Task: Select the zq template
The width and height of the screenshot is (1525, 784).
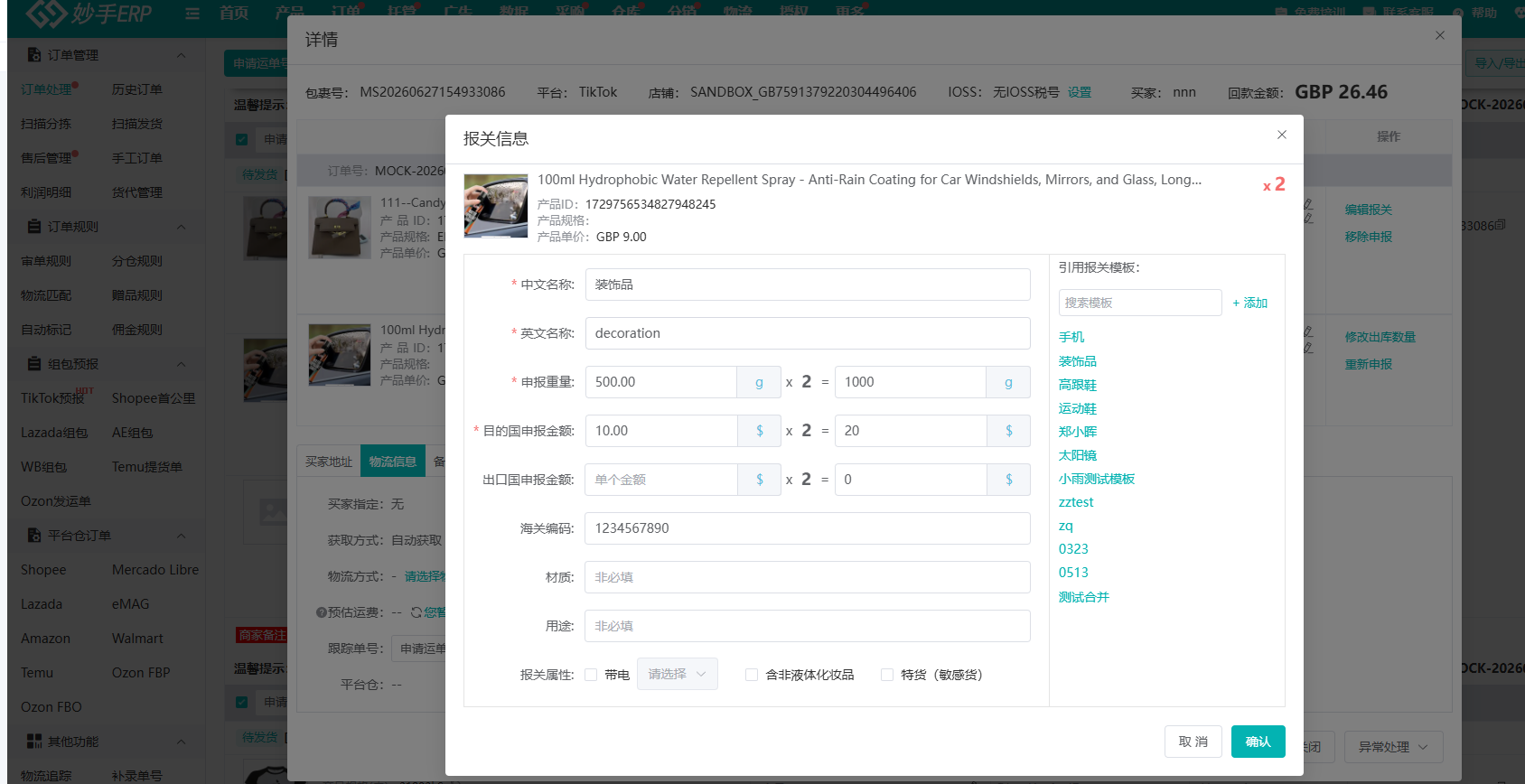Action: 1066,526
